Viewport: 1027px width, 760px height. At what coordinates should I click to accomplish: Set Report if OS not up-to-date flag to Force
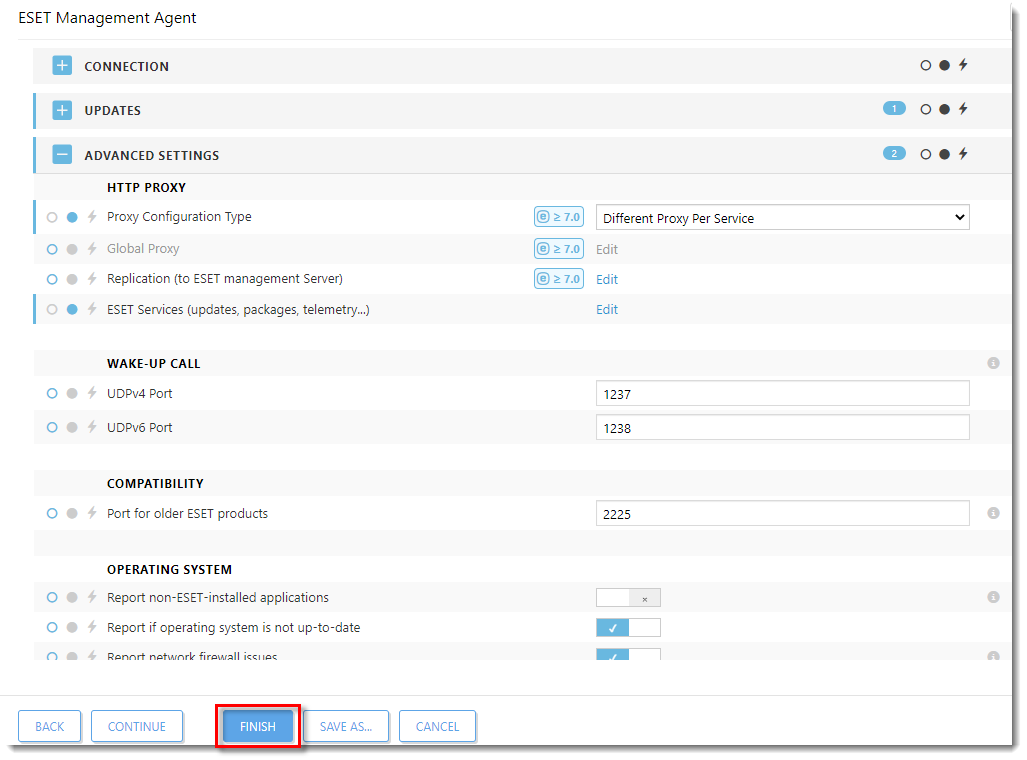(92, 626)
